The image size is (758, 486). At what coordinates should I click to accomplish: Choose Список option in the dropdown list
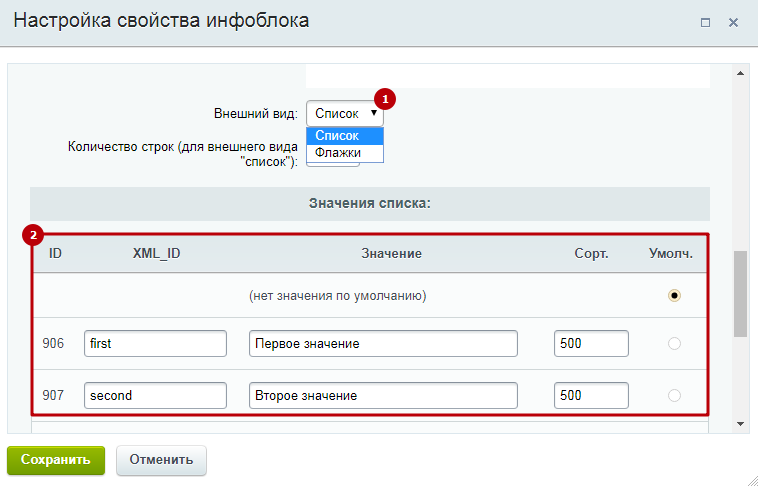click(345, 136)
